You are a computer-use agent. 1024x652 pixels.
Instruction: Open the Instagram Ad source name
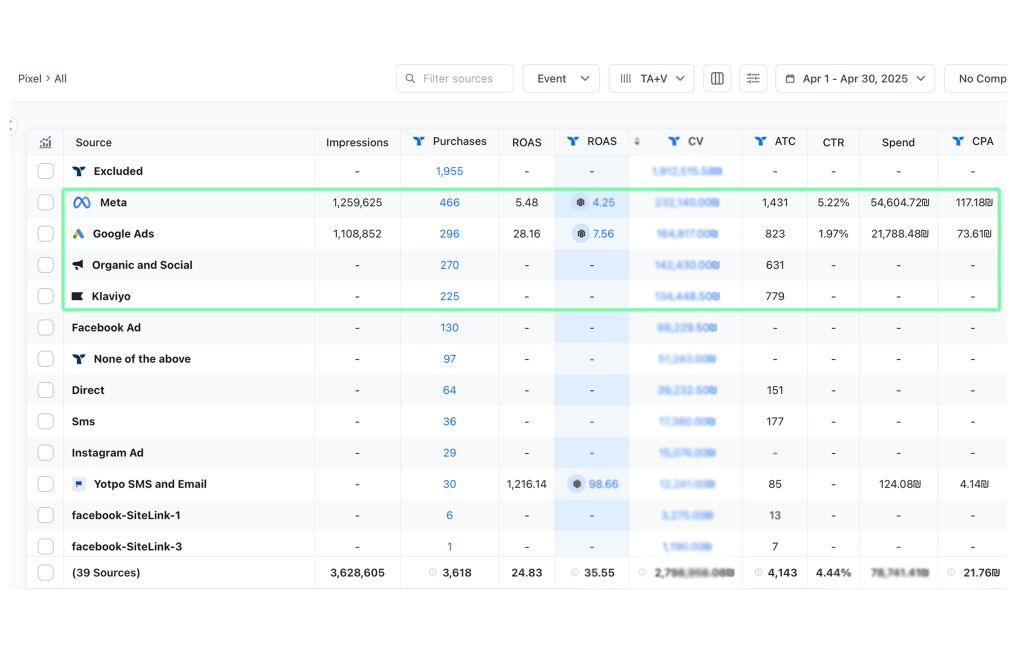click(x=108, y=453)
